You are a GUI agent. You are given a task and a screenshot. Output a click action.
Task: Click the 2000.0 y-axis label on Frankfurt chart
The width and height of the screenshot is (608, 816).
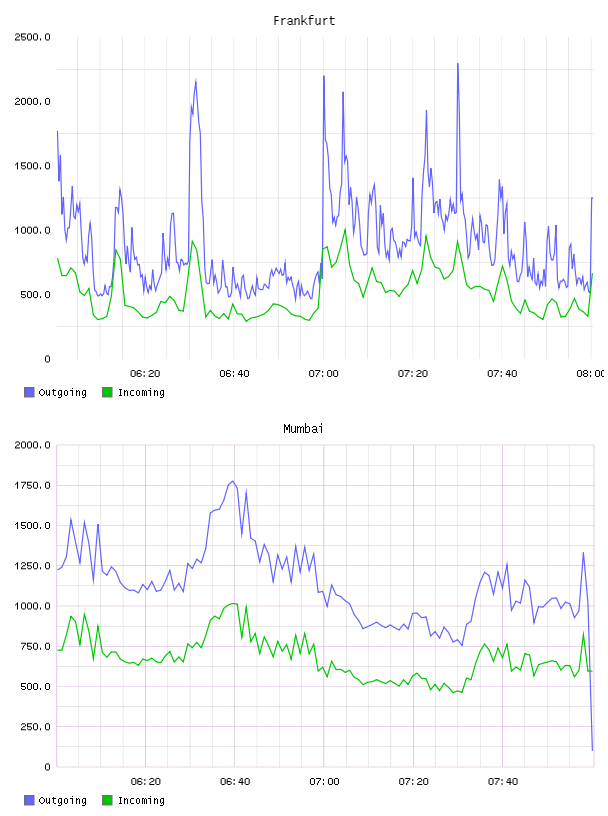[x=32, y=101]
